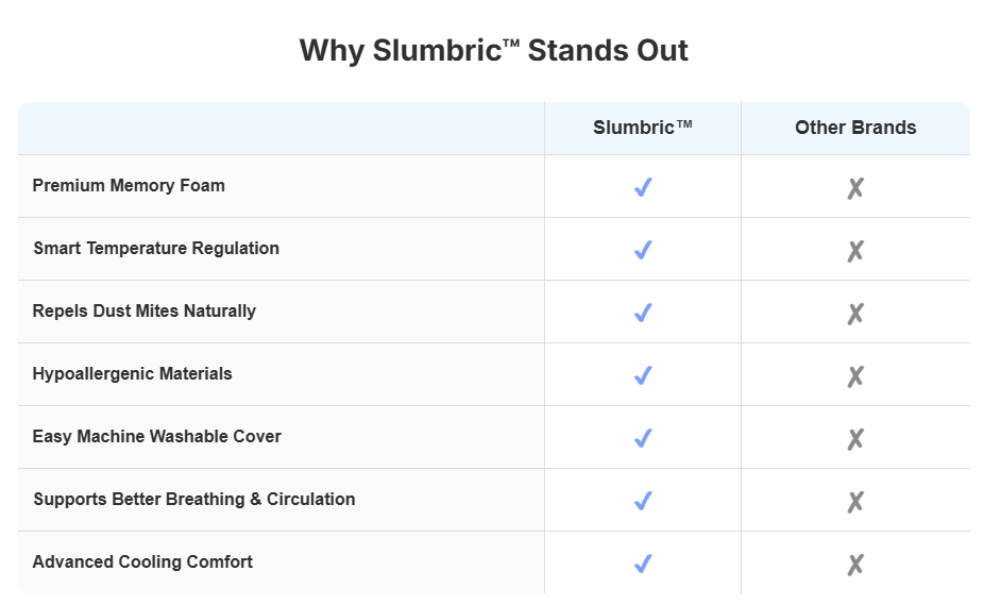
Task: Click Supports Better Breathing & Circulation text
Action: pyautogui.click(x=194, y=499)
